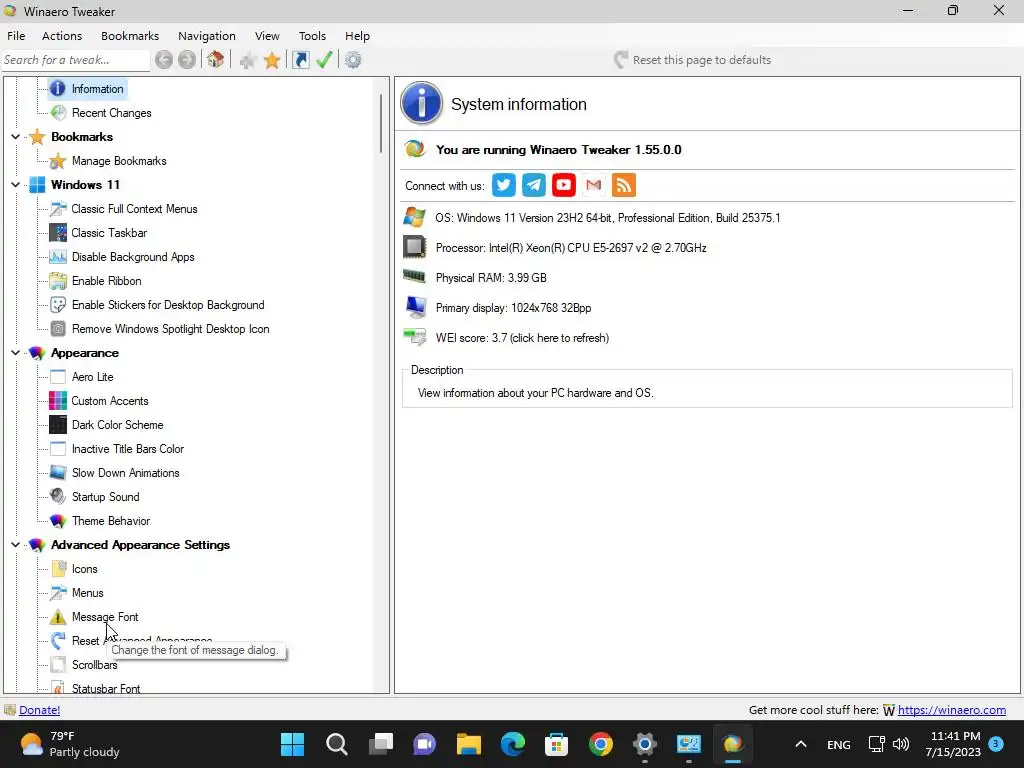The height and width of the screenshot is (768, 1024).
Task: Open Manage Bookmarks entry
Action: pyautogui.click(x=119, y=161)
